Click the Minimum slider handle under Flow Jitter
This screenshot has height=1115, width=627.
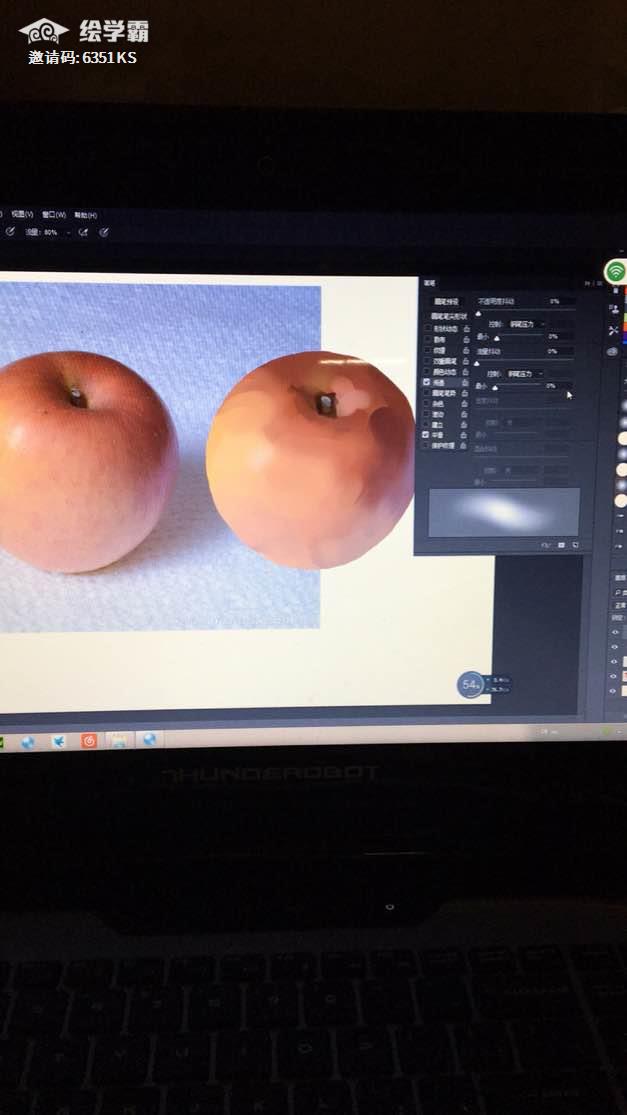tap(495, 388)
